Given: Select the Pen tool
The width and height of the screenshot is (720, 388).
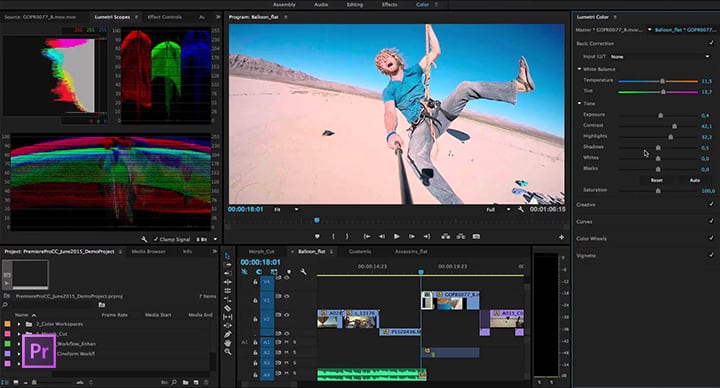Looking at the screenshot, I should [x=227, y=334].
